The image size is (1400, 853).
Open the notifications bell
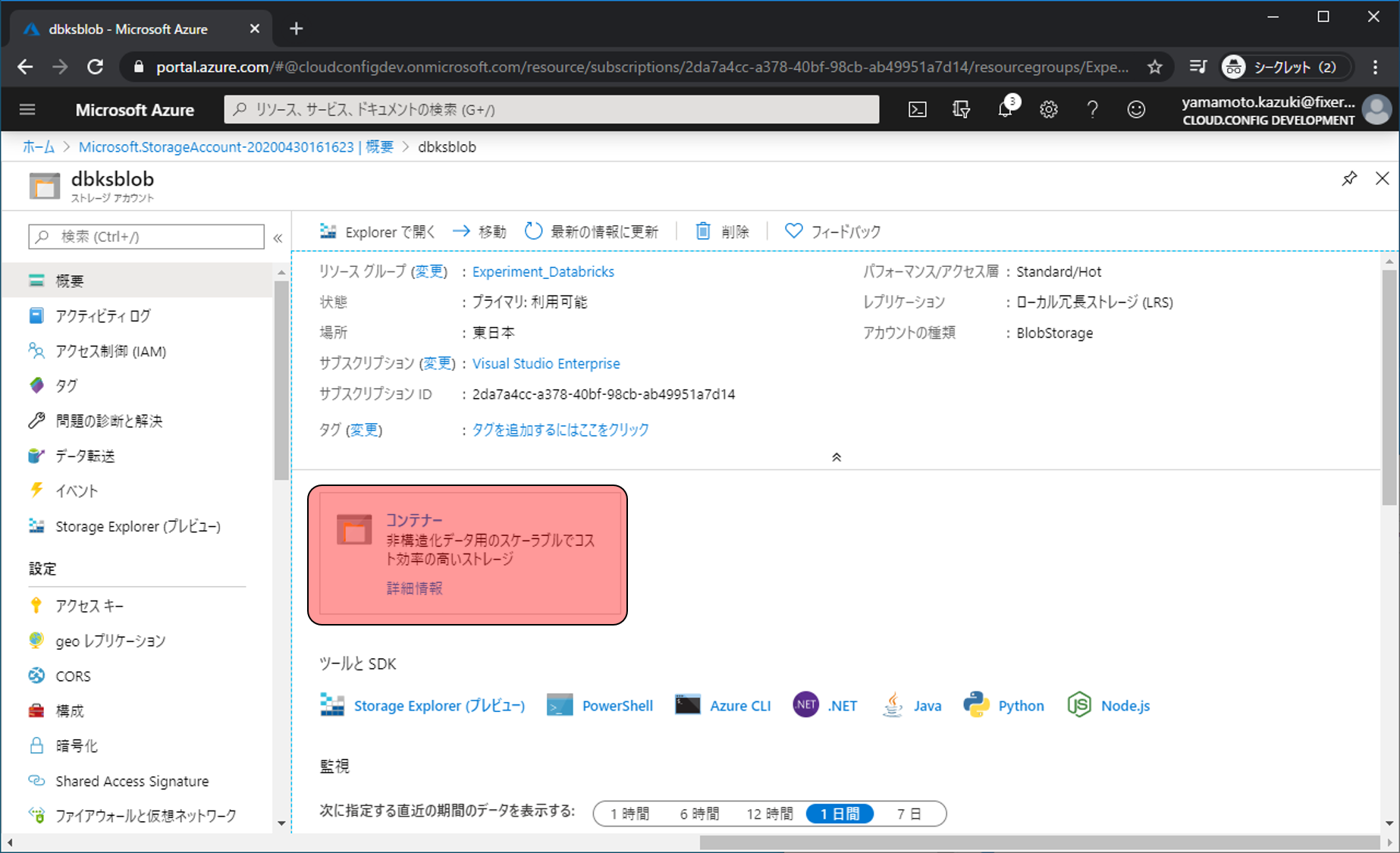[x=1006, y=110]
